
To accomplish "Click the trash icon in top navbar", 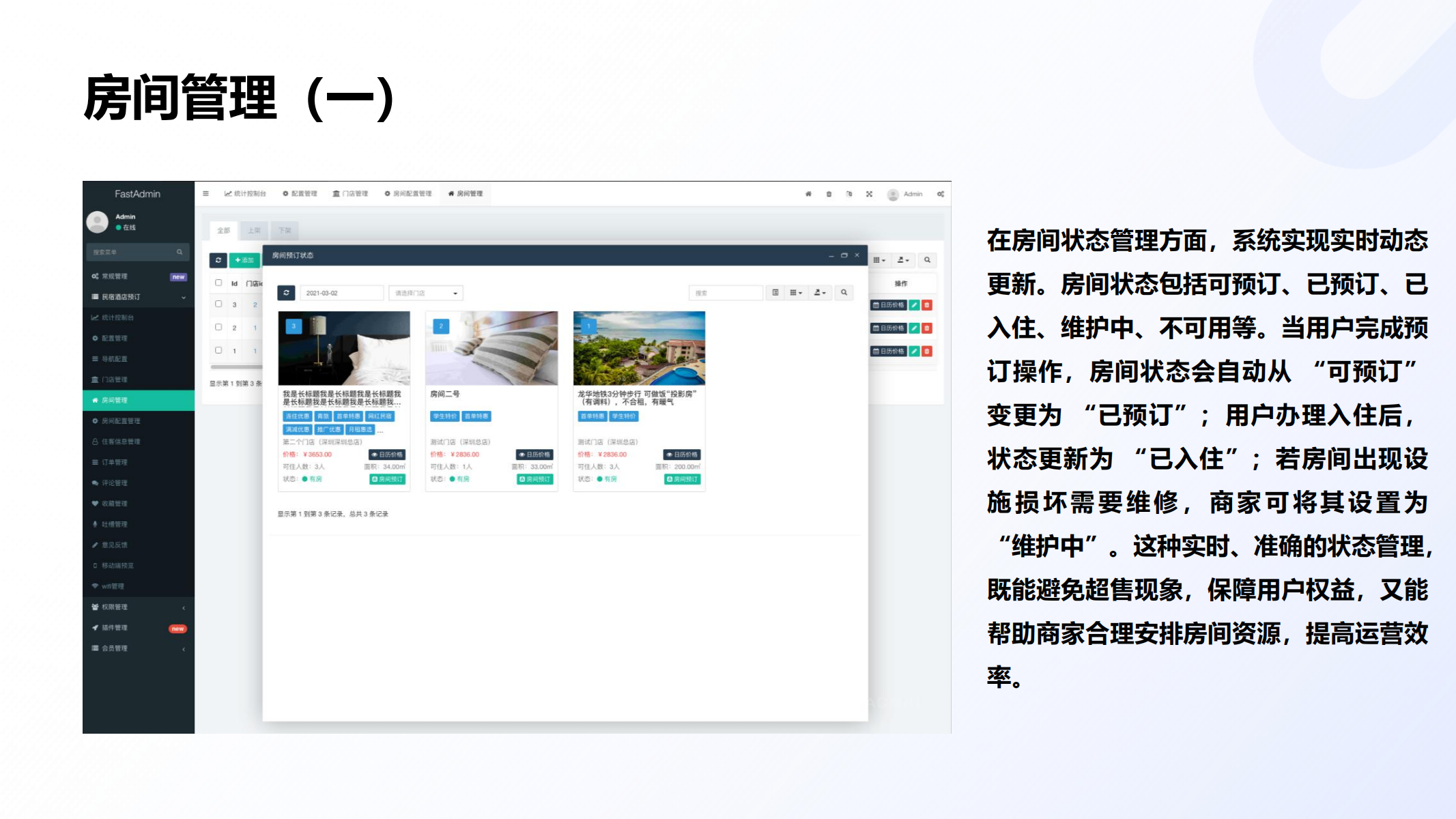I will coord(829,194).
